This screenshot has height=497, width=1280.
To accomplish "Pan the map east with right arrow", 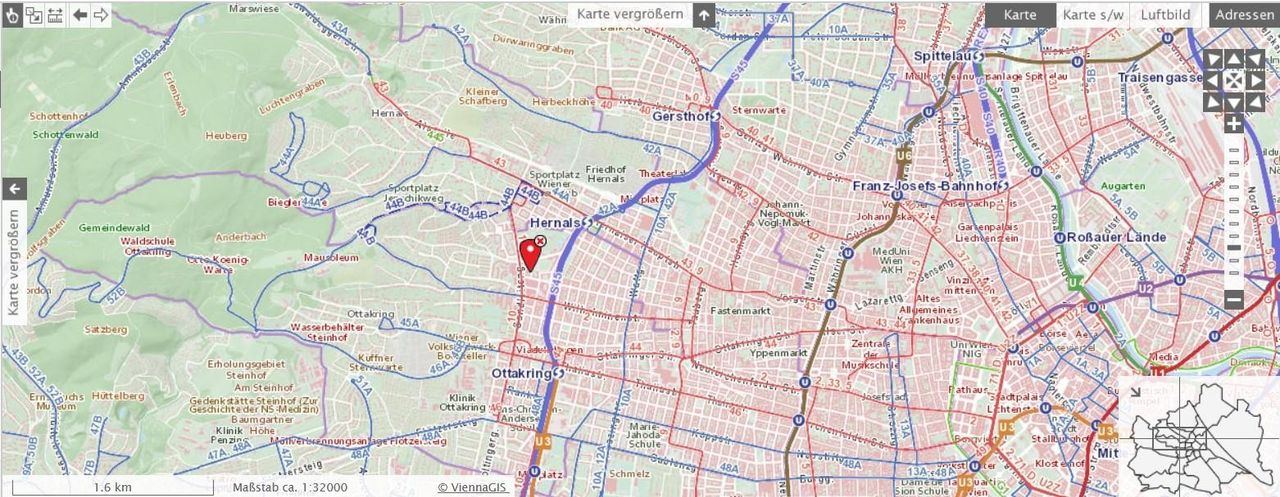I will (x=1255, y=80).
